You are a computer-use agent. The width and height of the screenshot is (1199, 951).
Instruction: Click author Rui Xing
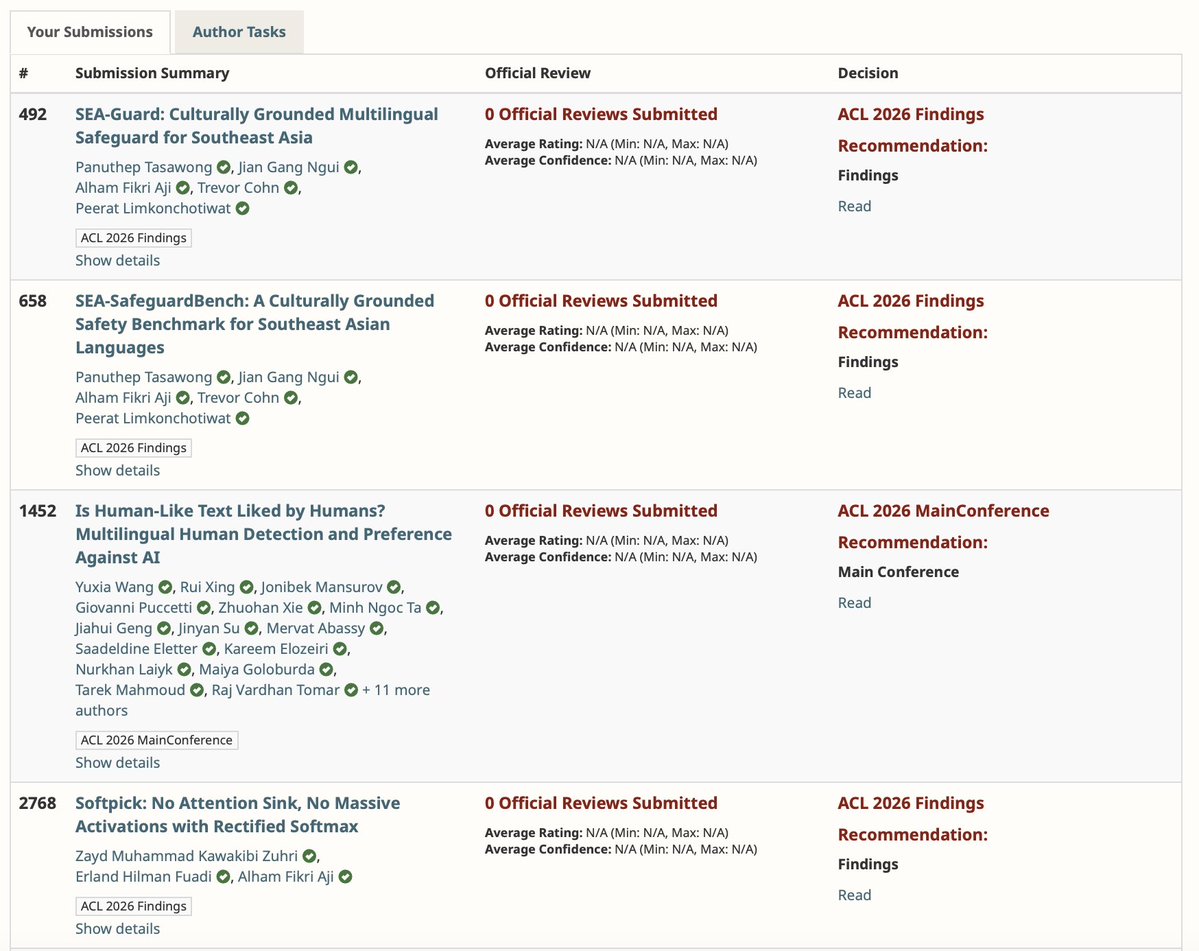pos(207,586)
